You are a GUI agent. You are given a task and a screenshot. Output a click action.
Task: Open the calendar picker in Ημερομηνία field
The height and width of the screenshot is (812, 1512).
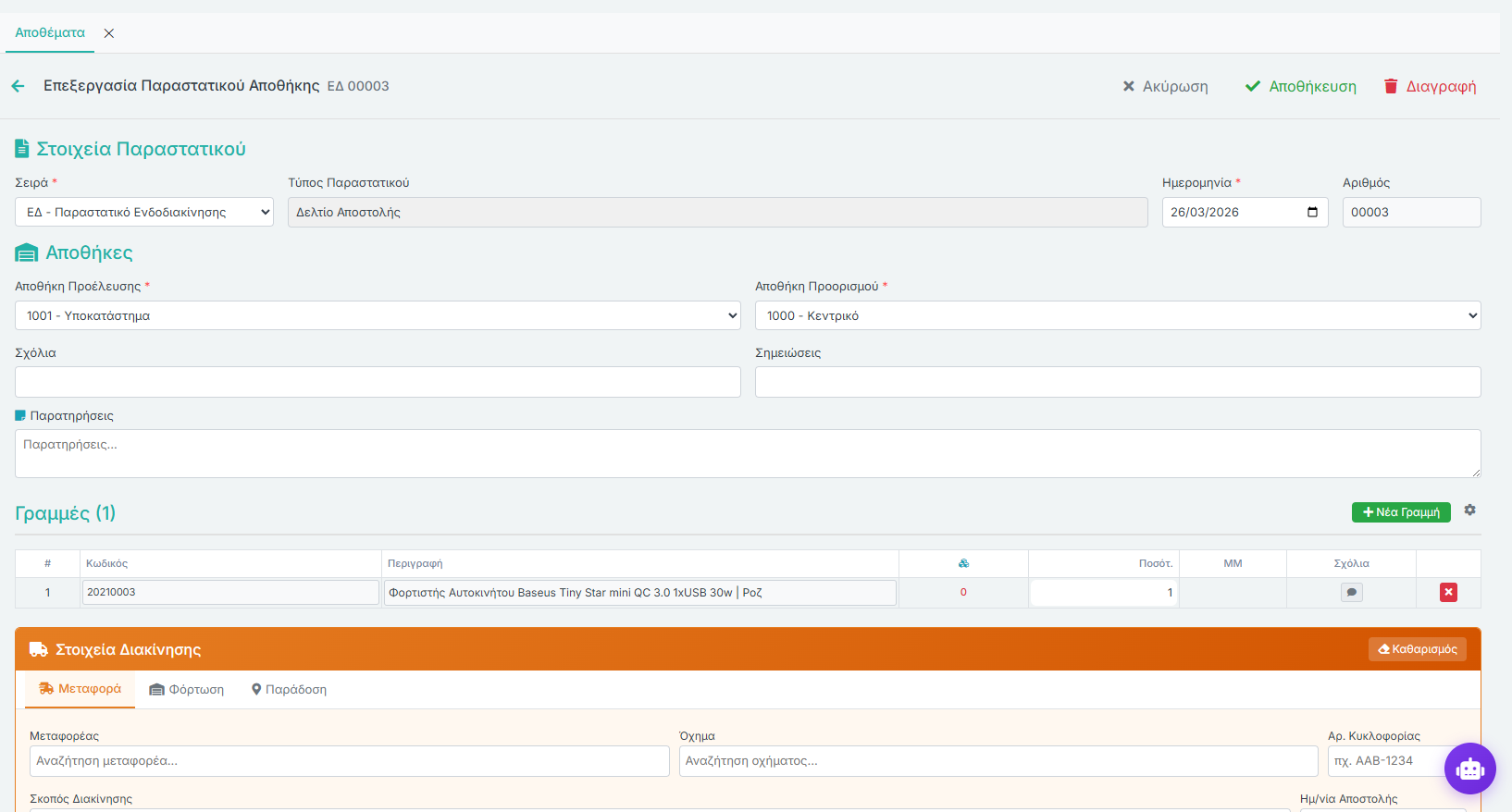click(x=1312, y=212)
